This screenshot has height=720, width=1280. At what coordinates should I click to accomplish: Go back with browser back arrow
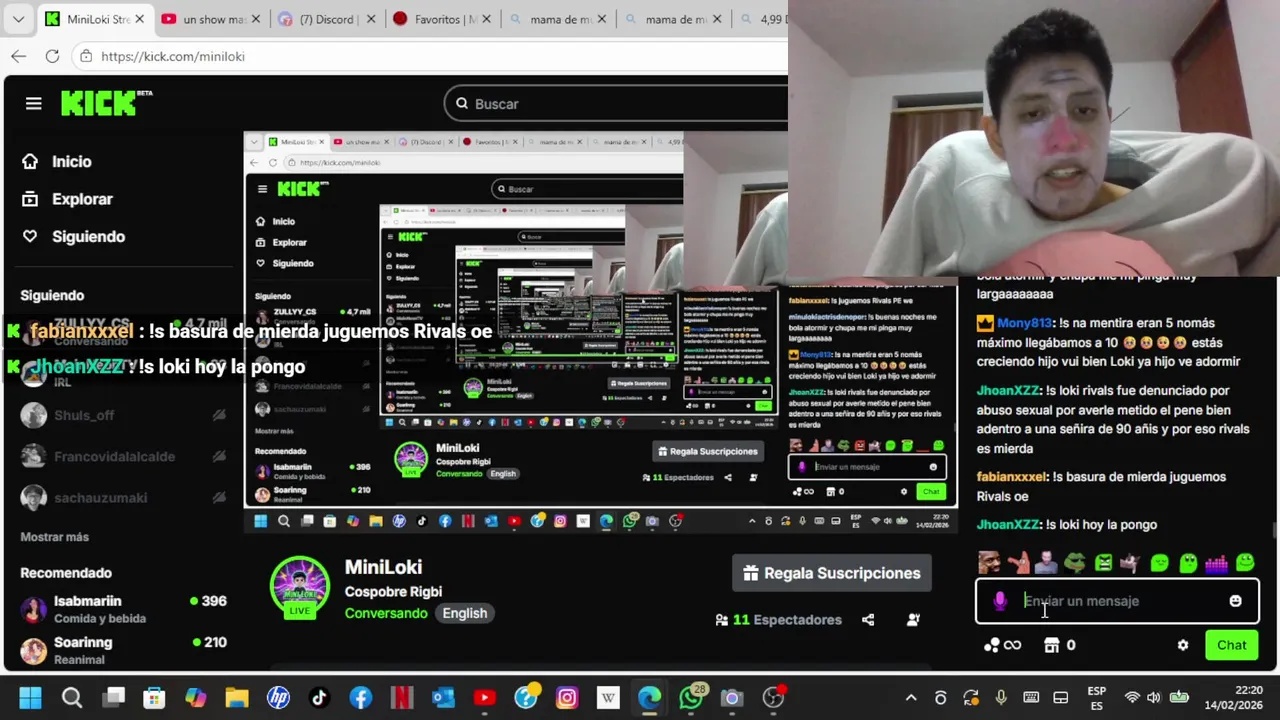pyautogui.click(x=19, y=56)
